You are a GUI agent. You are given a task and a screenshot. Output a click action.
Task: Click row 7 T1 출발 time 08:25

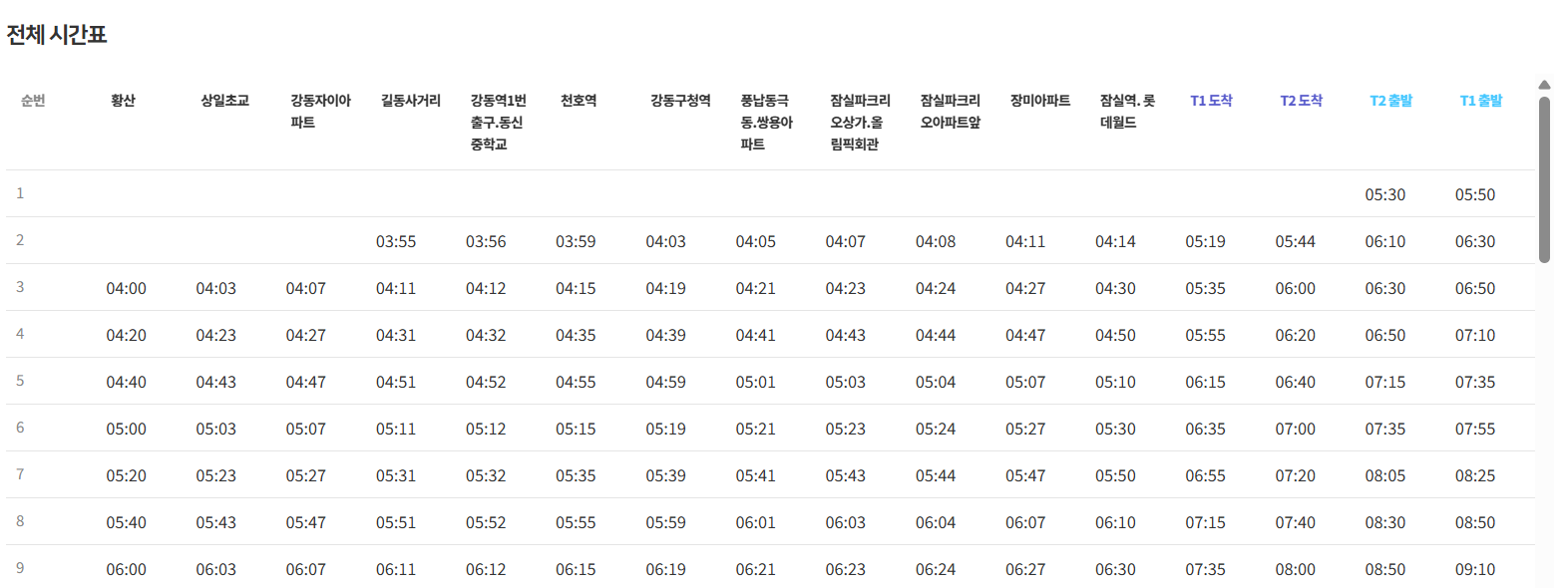(x=1474, y=476)
